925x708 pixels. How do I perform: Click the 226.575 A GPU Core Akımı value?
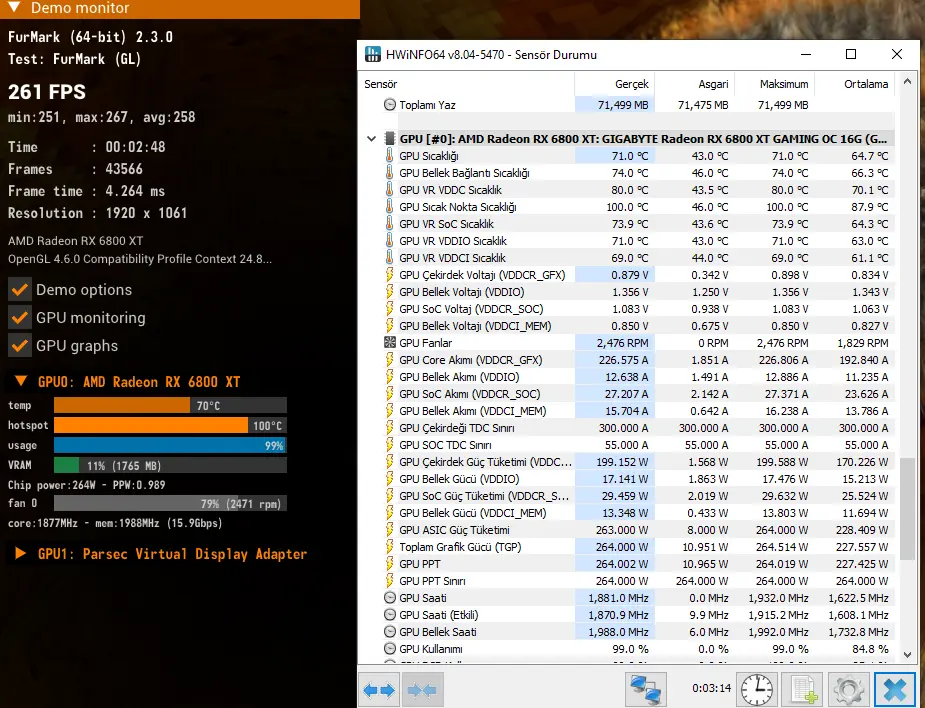point(622,360)
